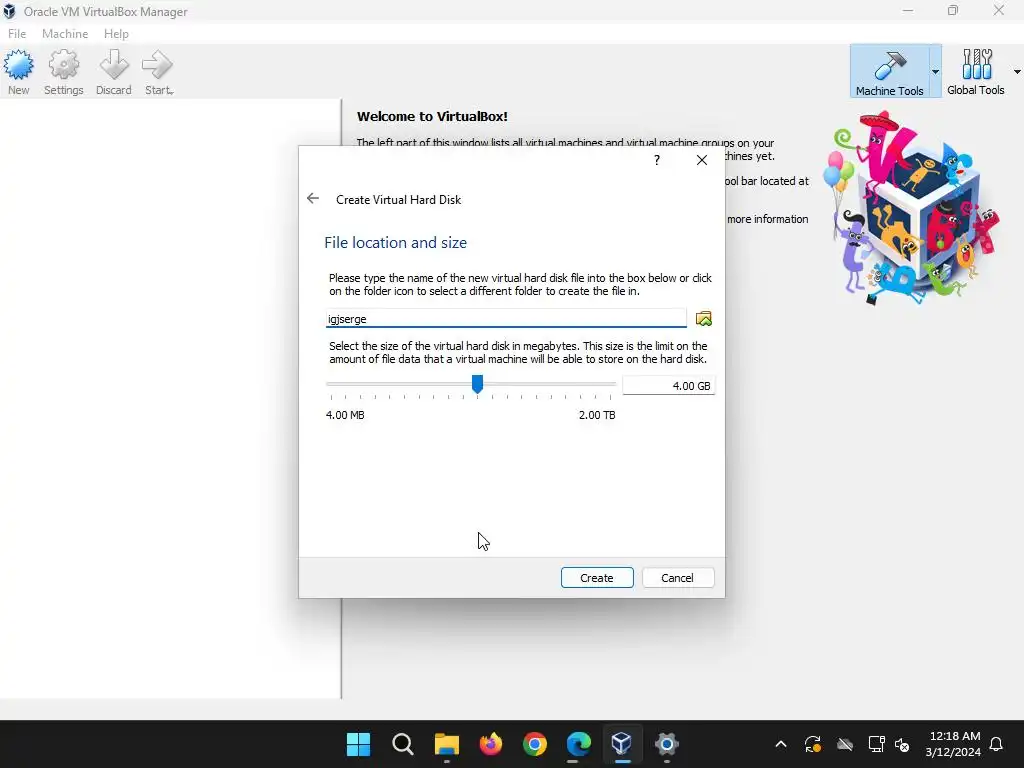The width and height of the screenshot is (1024, 768).
Task: Launch Firefox from the taskbar
Action: click(x=490, y=744)
